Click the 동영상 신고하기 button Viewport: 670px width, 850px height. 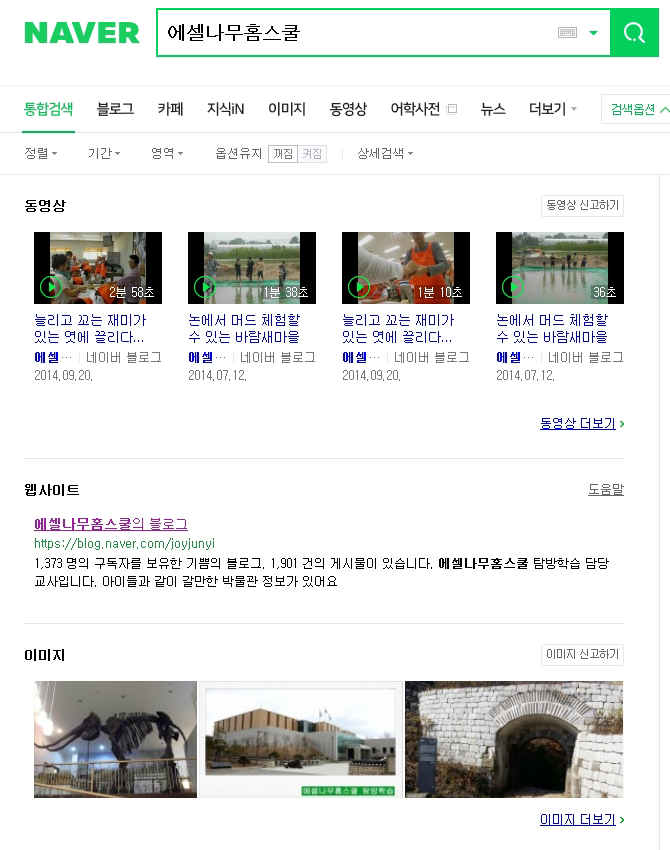tap(582, 205)
